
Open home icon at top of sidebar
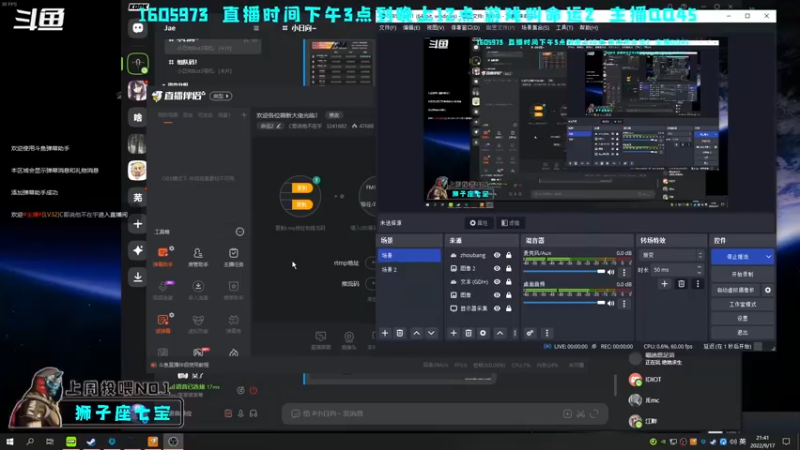(x=138, y=28)
